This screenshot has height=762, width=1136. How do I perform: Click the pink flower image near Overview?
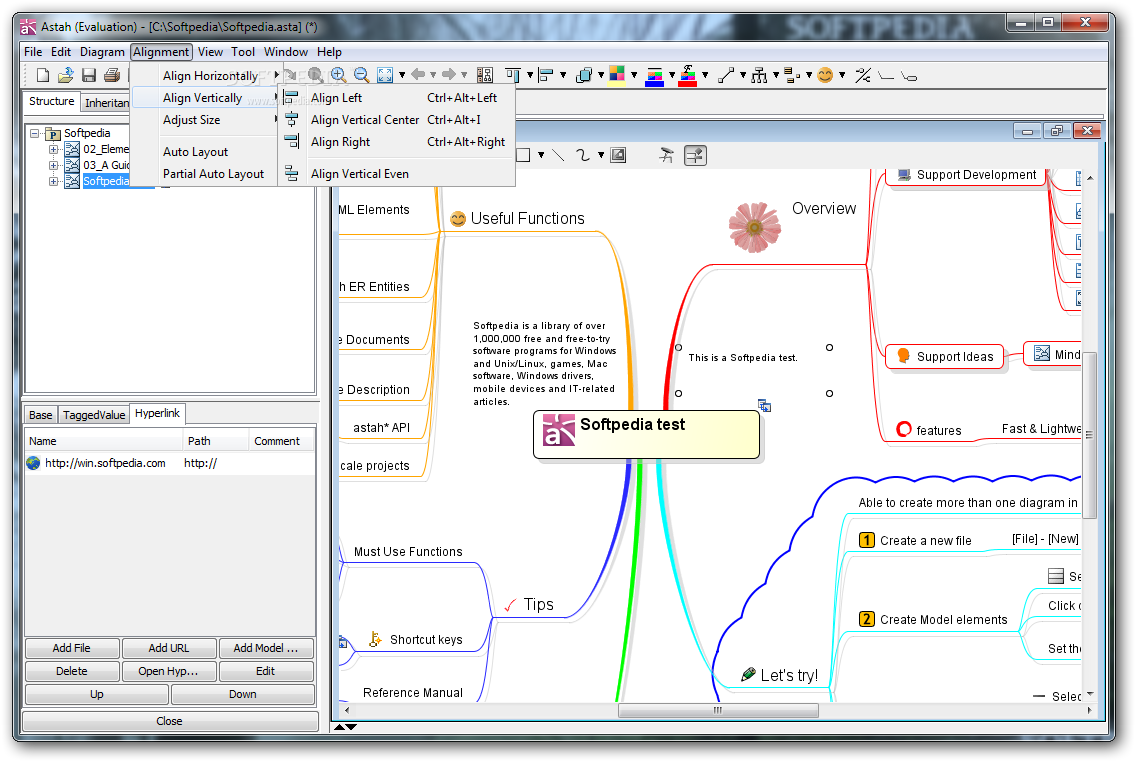pos(754,227)
